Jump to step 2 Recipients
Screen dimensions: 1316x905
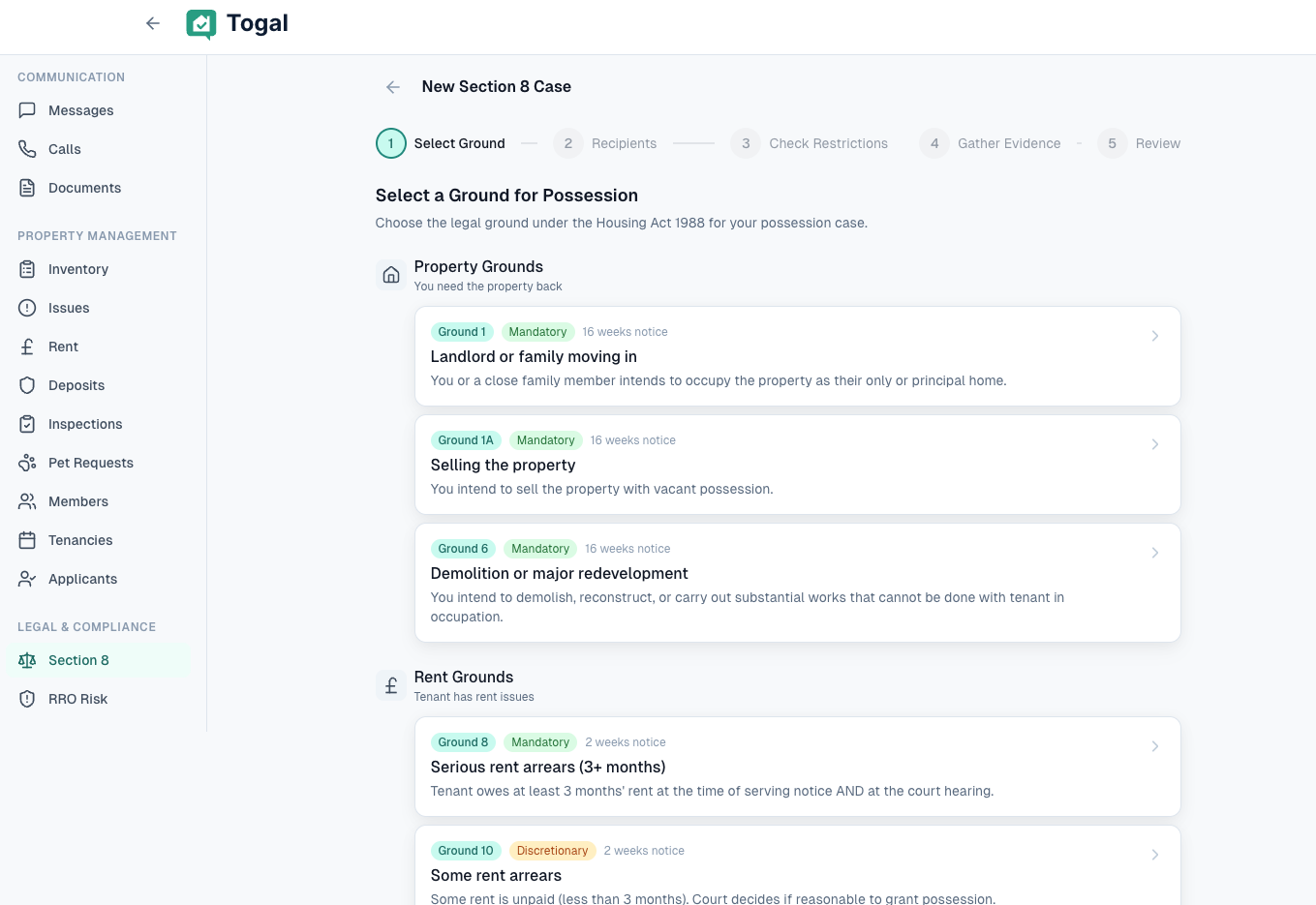(x=605, y=143)
